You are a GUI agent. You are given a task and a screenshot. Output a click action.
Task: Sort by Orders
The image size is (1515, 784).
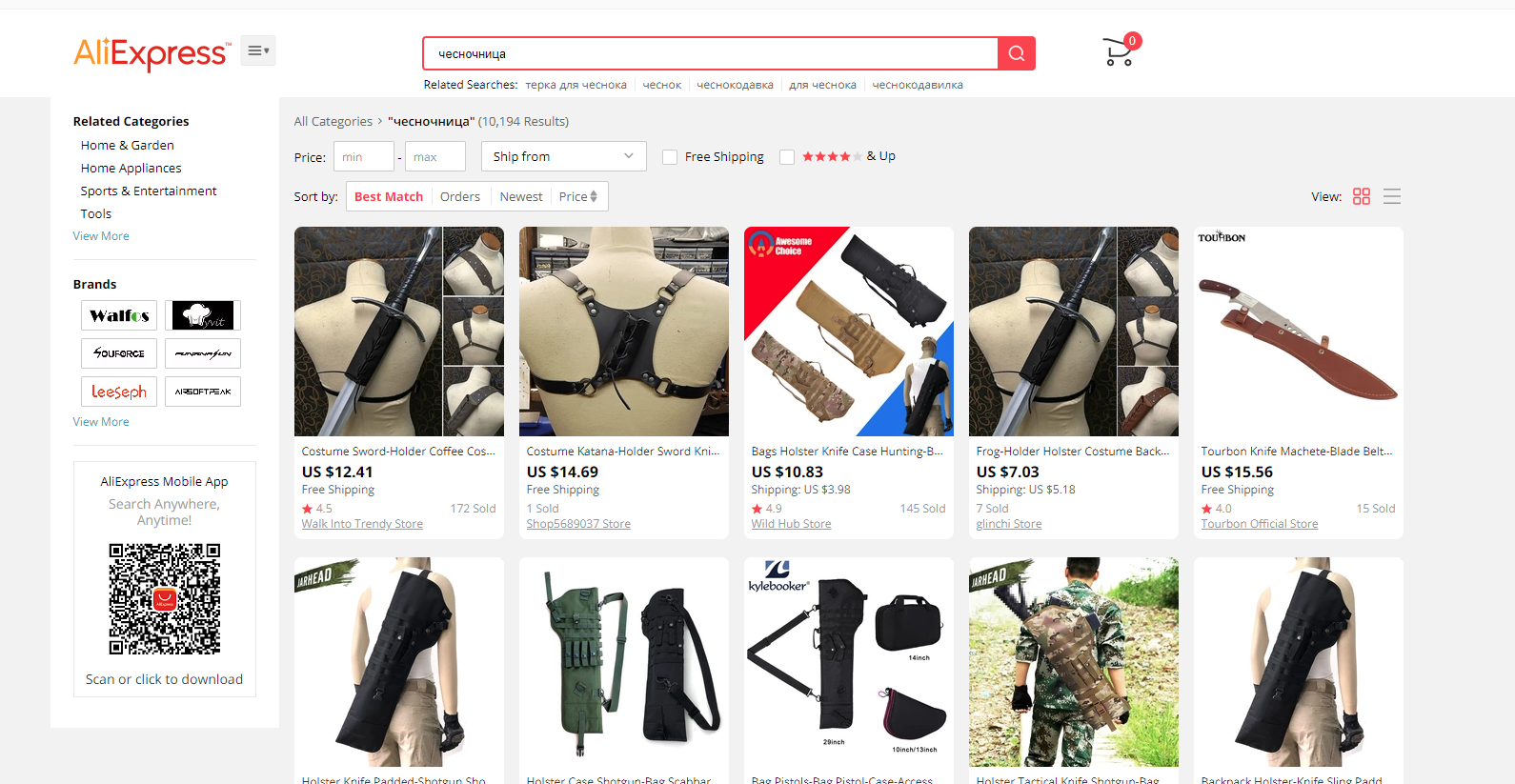click(460, 196)
